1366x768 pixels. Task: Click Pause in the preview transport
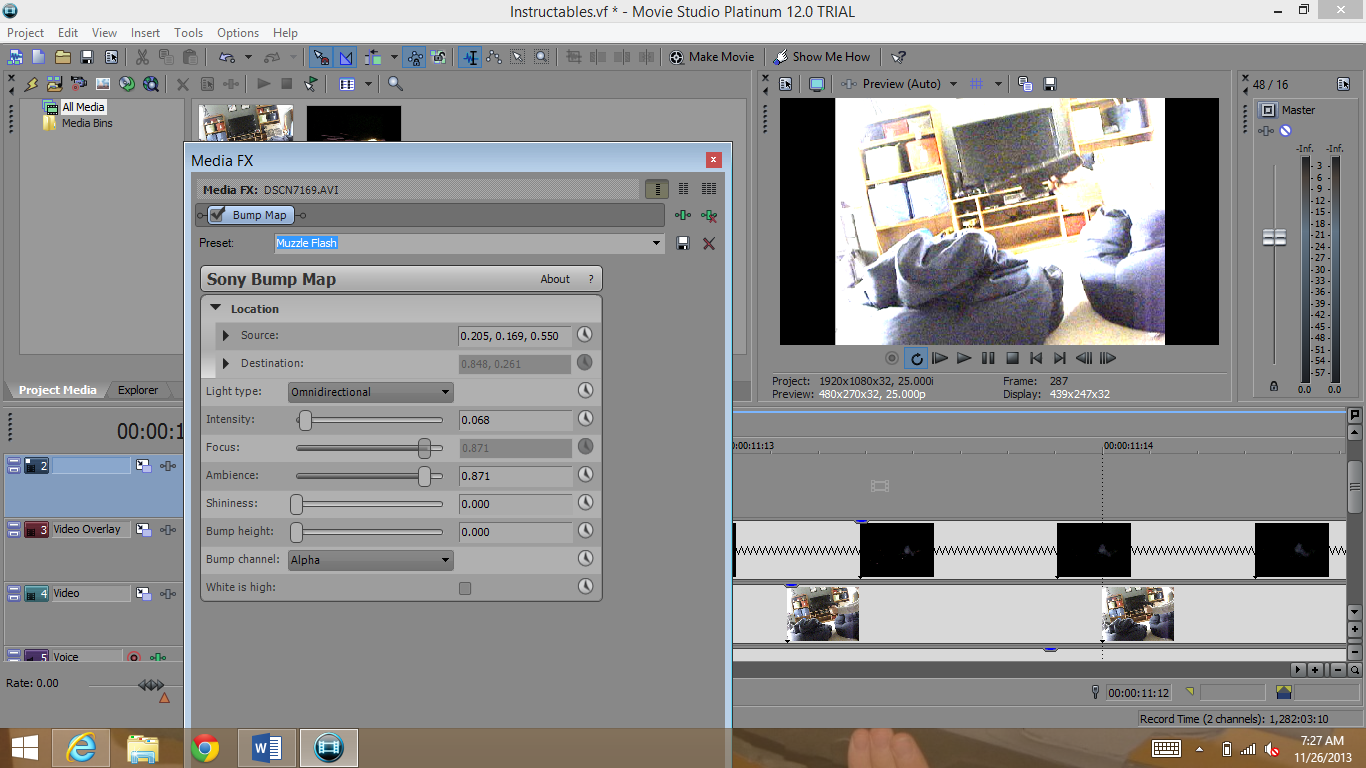pos(988,358)
